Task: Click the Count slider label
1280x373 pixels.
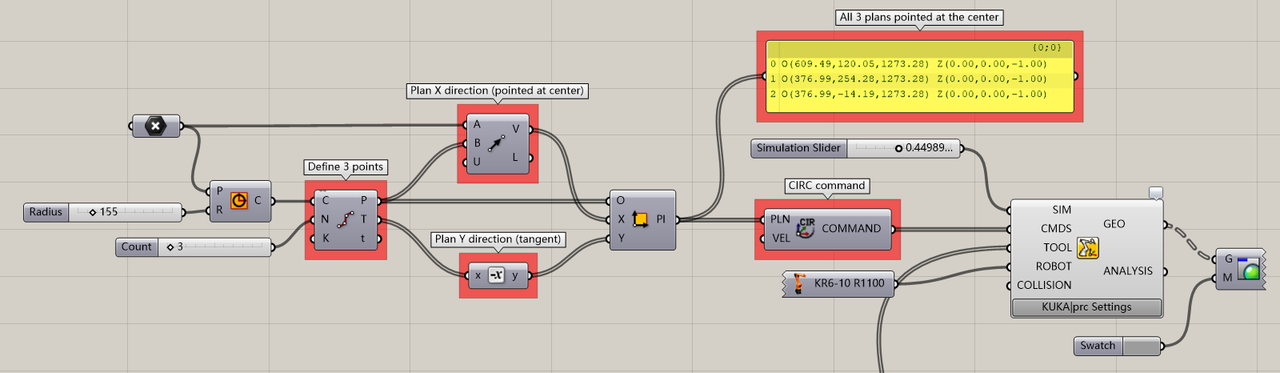Action: click(136, 247)
